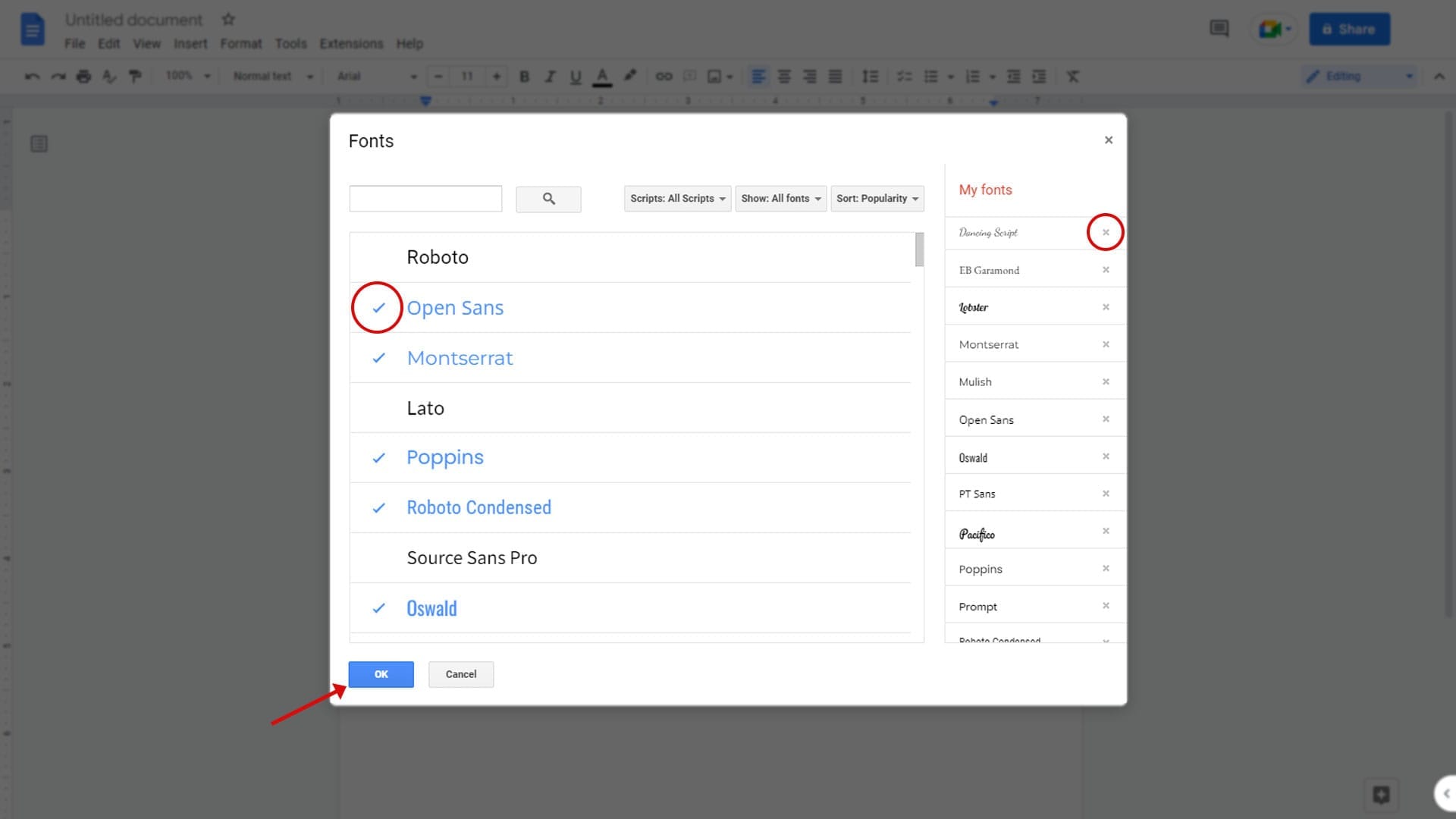Remove Open Sans from My fonts list
Screen dimensions: 1456x819
[1106, 419]
